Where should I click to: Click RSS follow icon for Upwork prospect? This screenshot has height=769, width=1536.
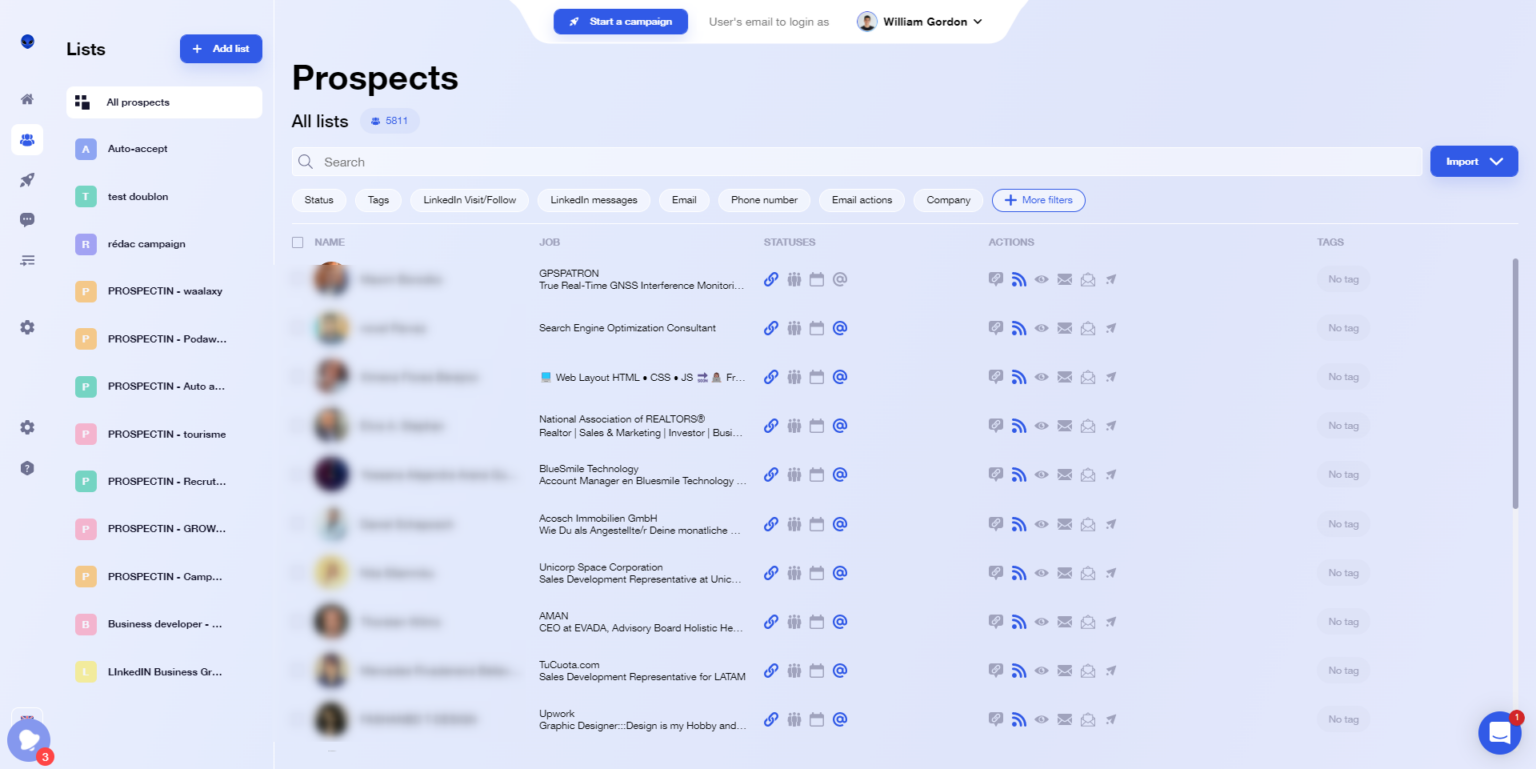tap(1018, 719)
